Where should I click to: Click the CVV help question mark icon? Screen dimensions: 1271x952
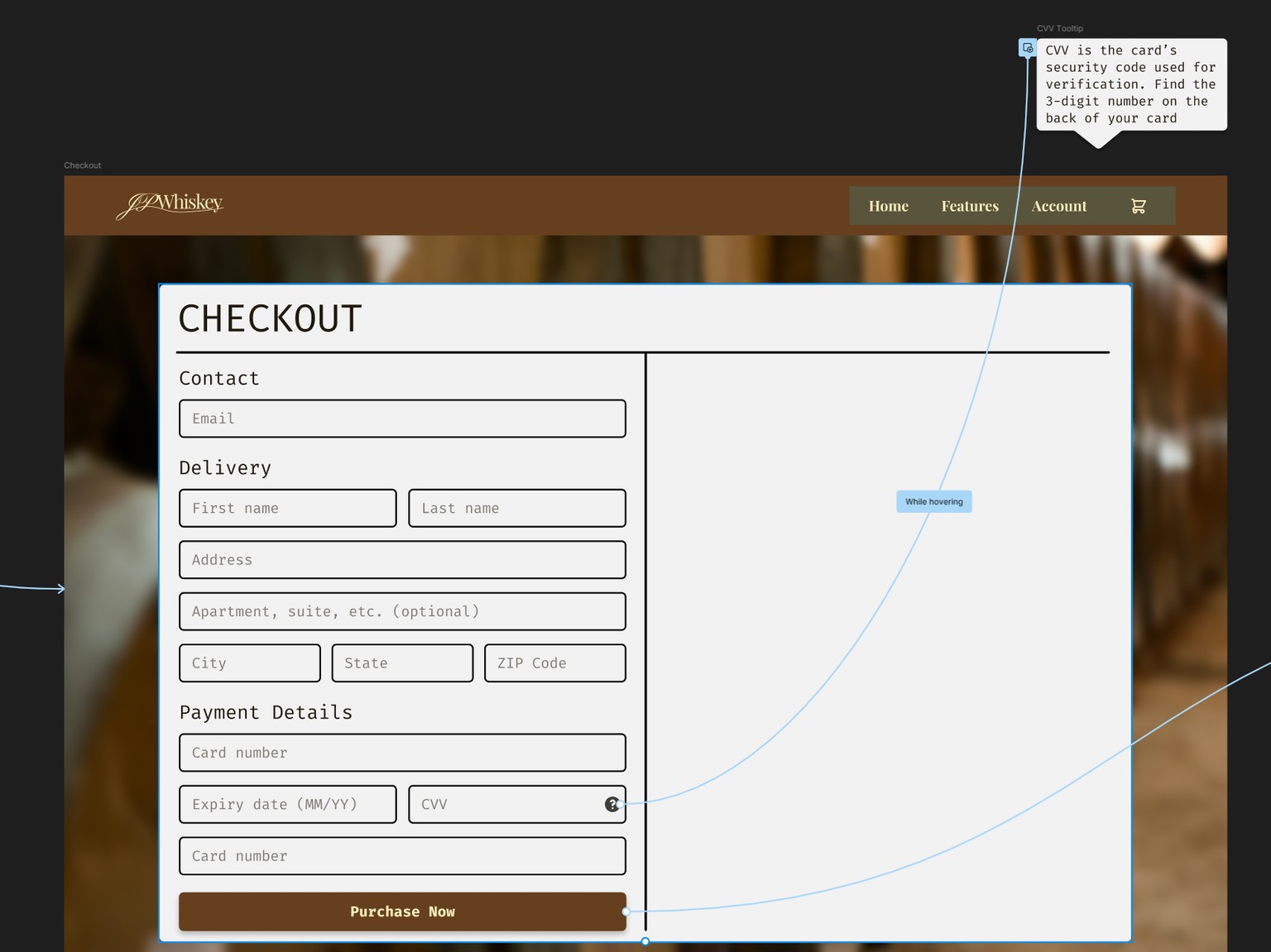612,804
